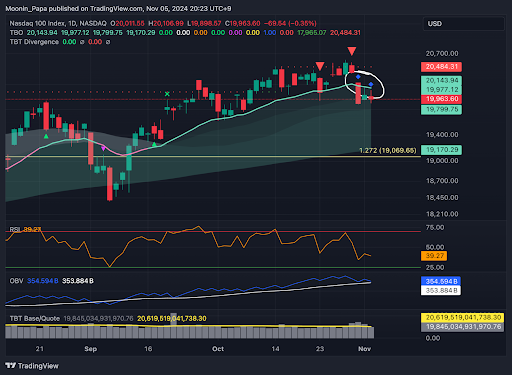Click the RSI indicator label
512x375 pixels.
(x=15, y=230)
